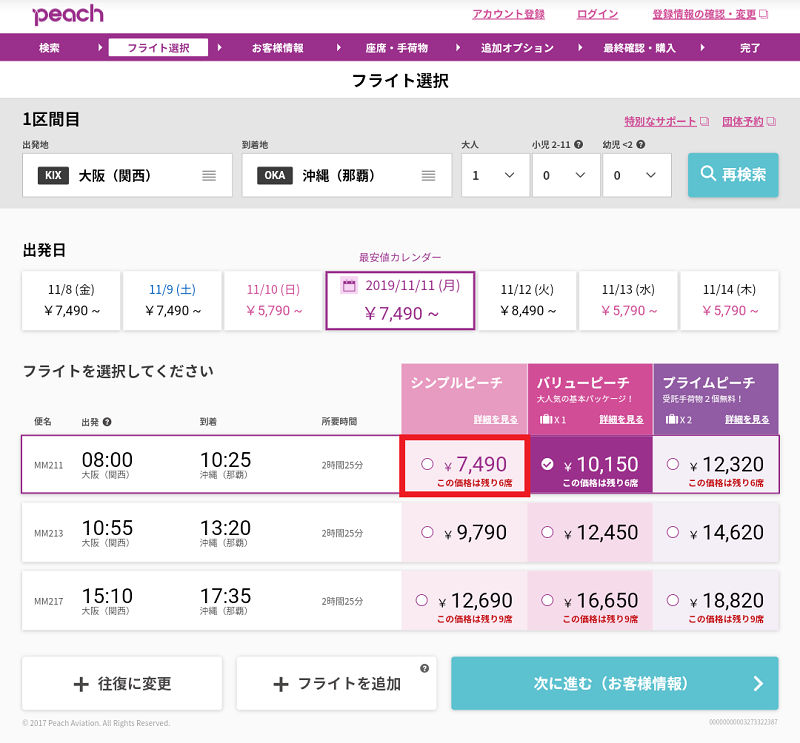The image size is (800, 743).
Task: Go to the お客様情報 step
Action: point(278,48)
